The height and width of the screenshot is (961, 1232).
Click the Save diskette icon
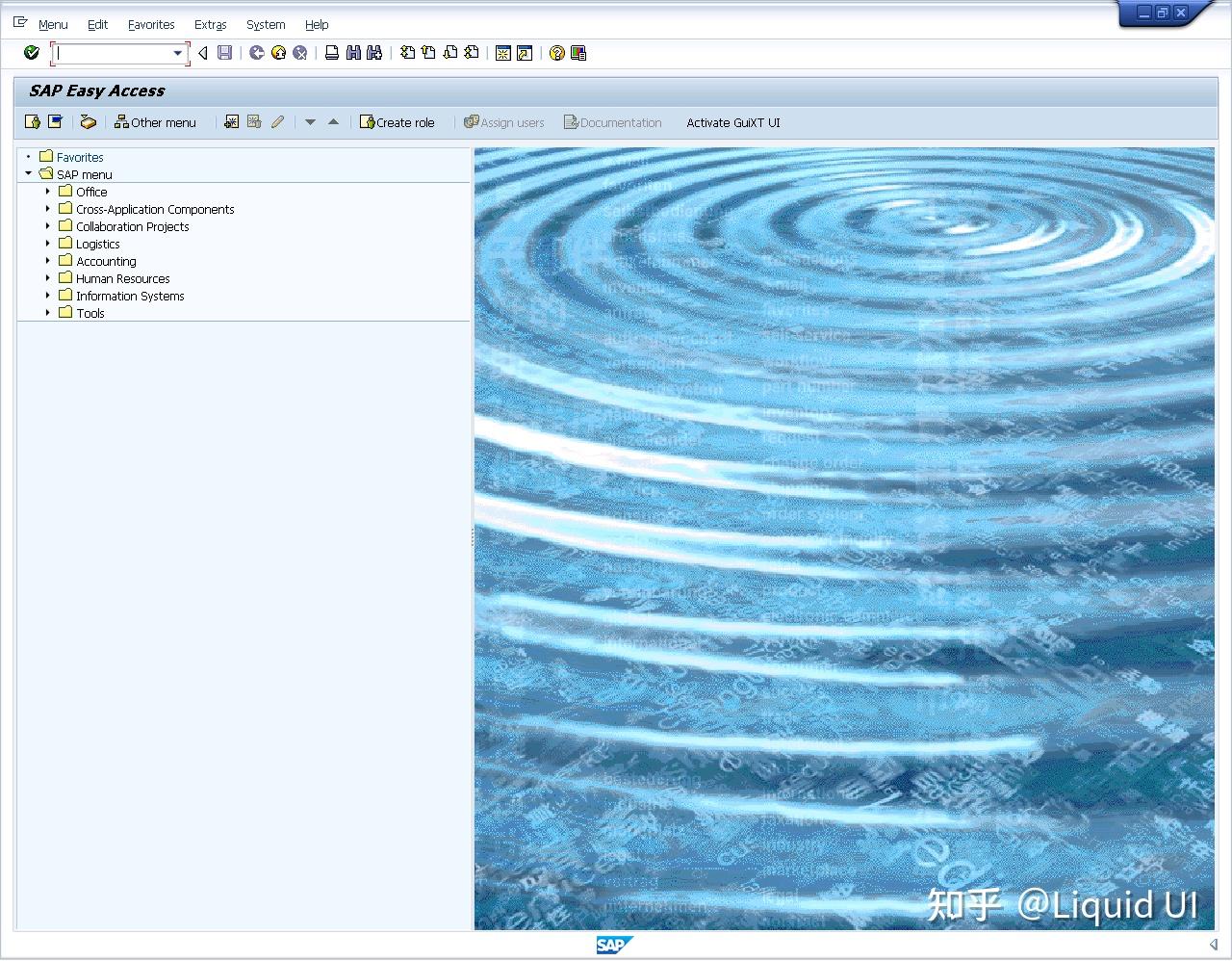[x=224, y=53]
